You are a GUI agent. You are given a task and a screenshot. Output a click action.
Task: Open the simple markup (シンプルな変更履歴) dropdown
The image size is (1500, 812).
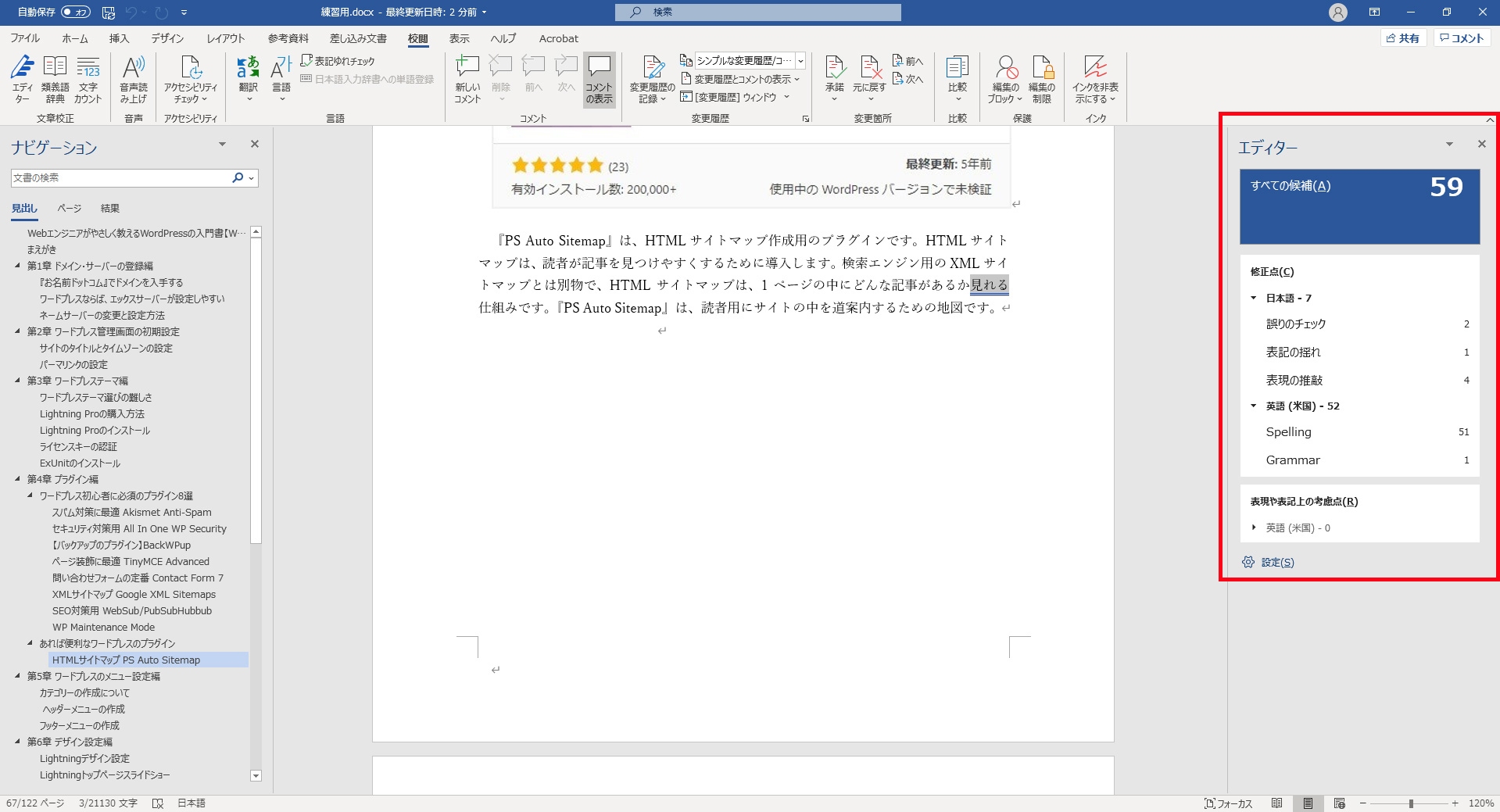pyautogui.click(x=800, y=61)
